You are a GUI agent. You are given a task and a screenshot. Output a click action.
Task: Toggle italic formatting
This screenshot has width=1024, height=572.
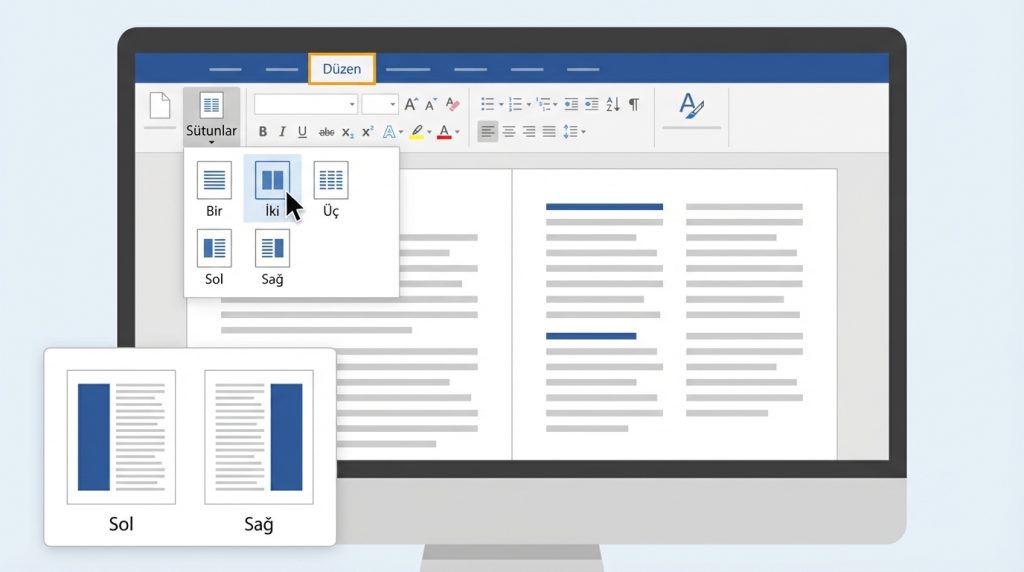(282, 132)
